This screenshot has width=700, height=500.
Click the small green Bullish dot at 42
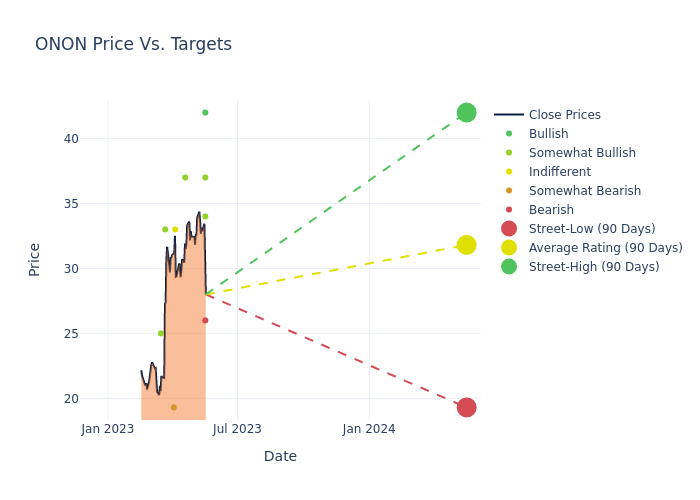point(205,112)
